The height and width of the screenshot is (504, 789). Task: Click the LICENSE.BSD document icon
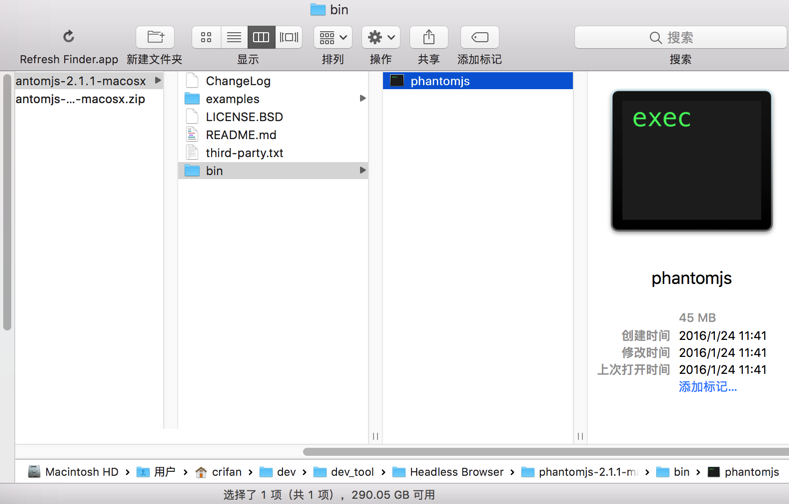pyautogui.click(x=192, y=117)
